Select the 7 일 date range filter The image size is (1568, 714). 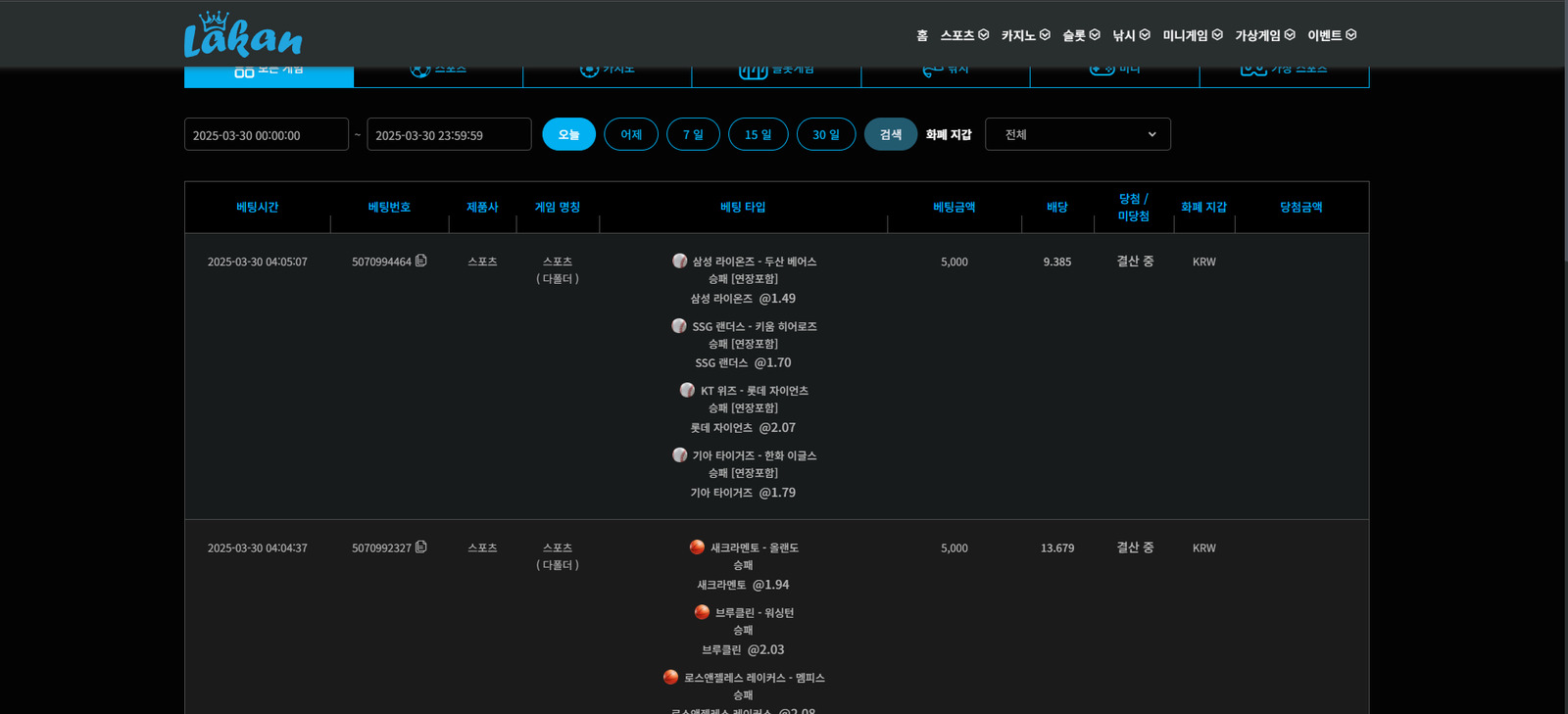pos(693,134)
